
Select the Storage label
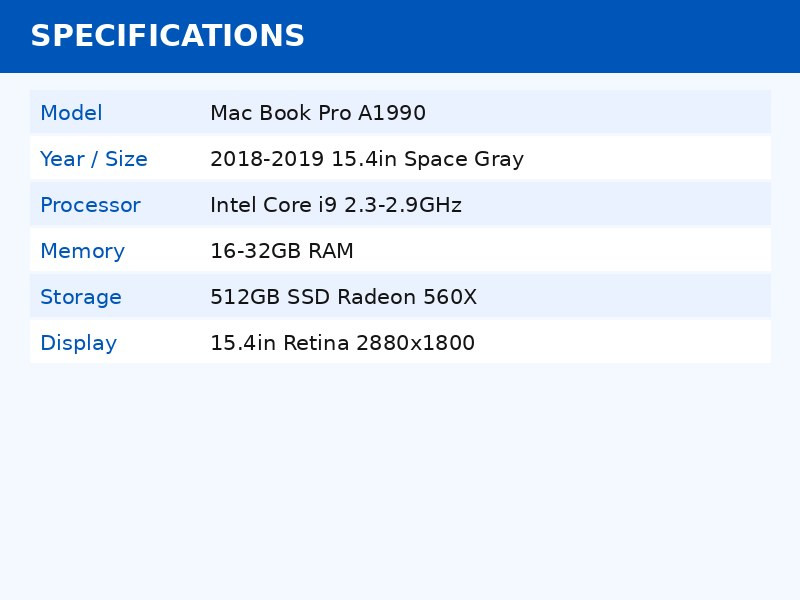tap(81, 296)
